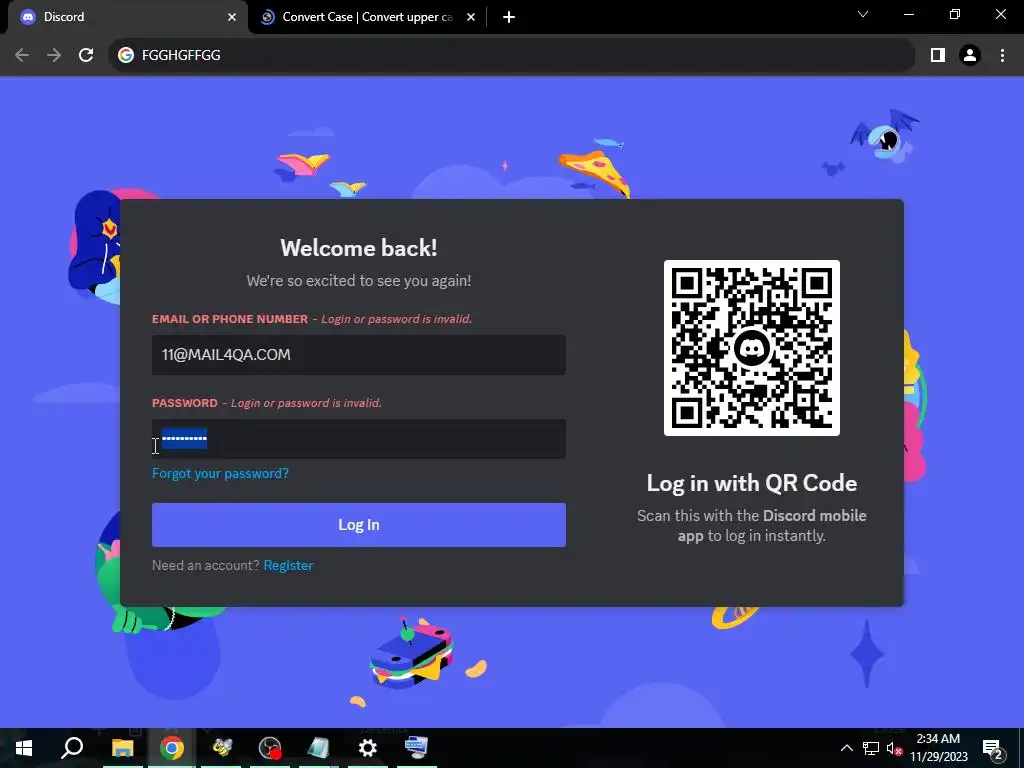Click the Welcome back! heading
Screen dimensions: 1024x768
tap(359, 248)
